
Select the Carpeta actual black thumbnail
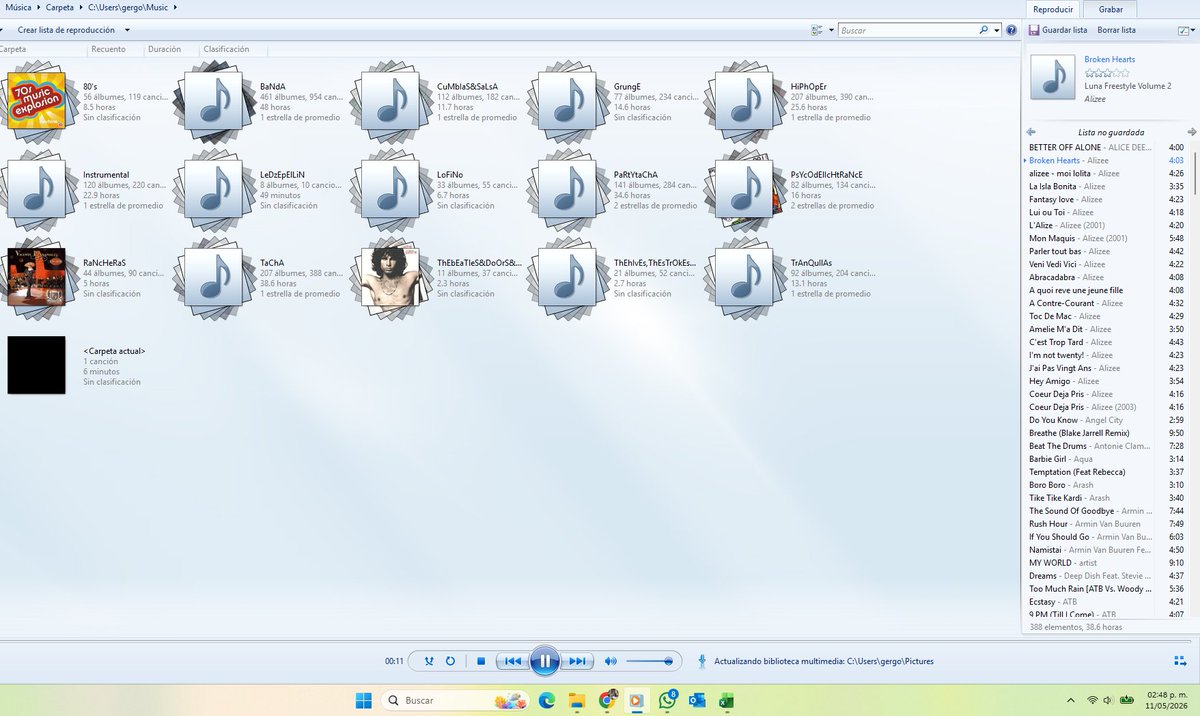36,365
